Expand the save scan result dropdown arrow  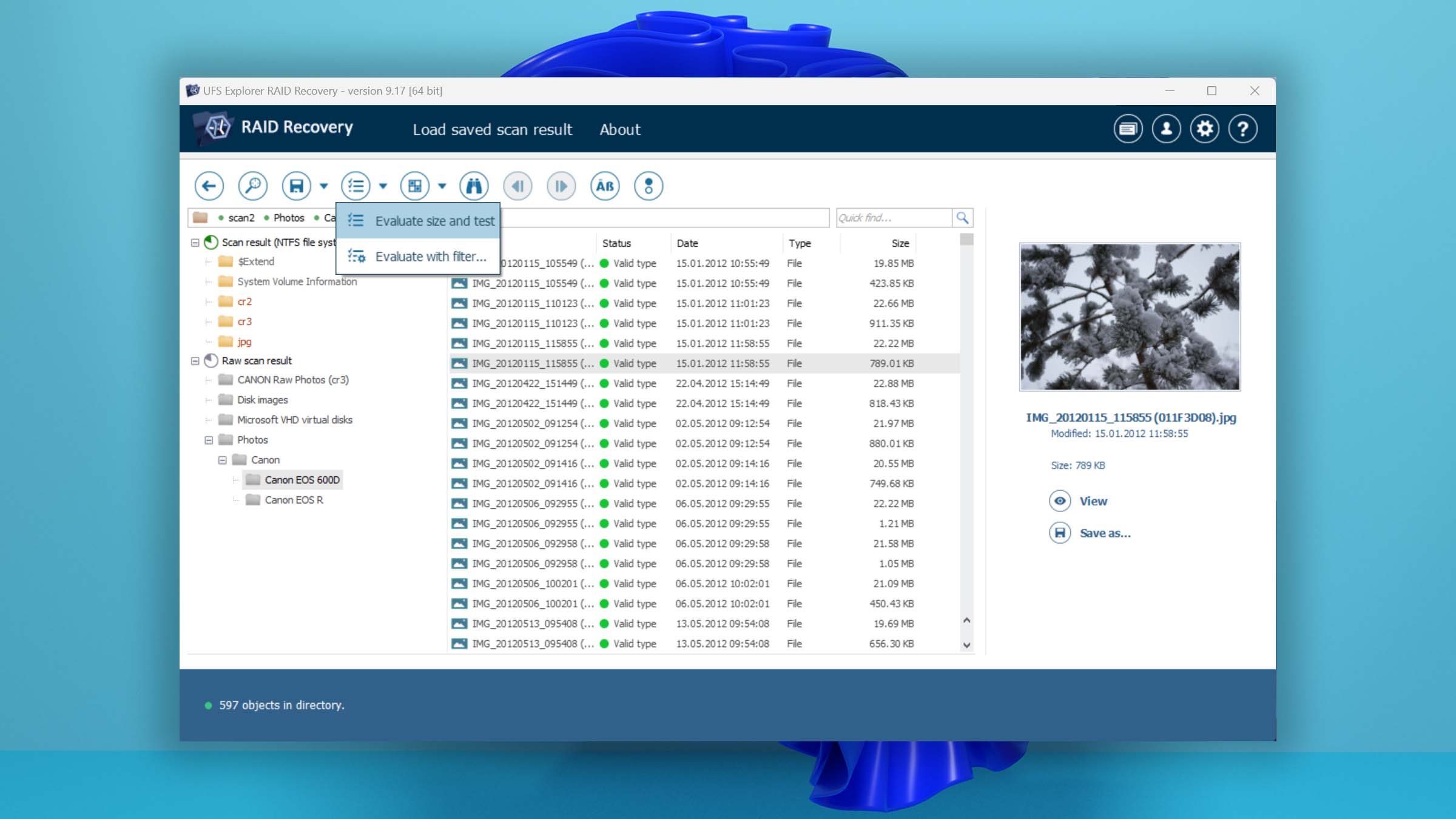[x=322, y=186]
